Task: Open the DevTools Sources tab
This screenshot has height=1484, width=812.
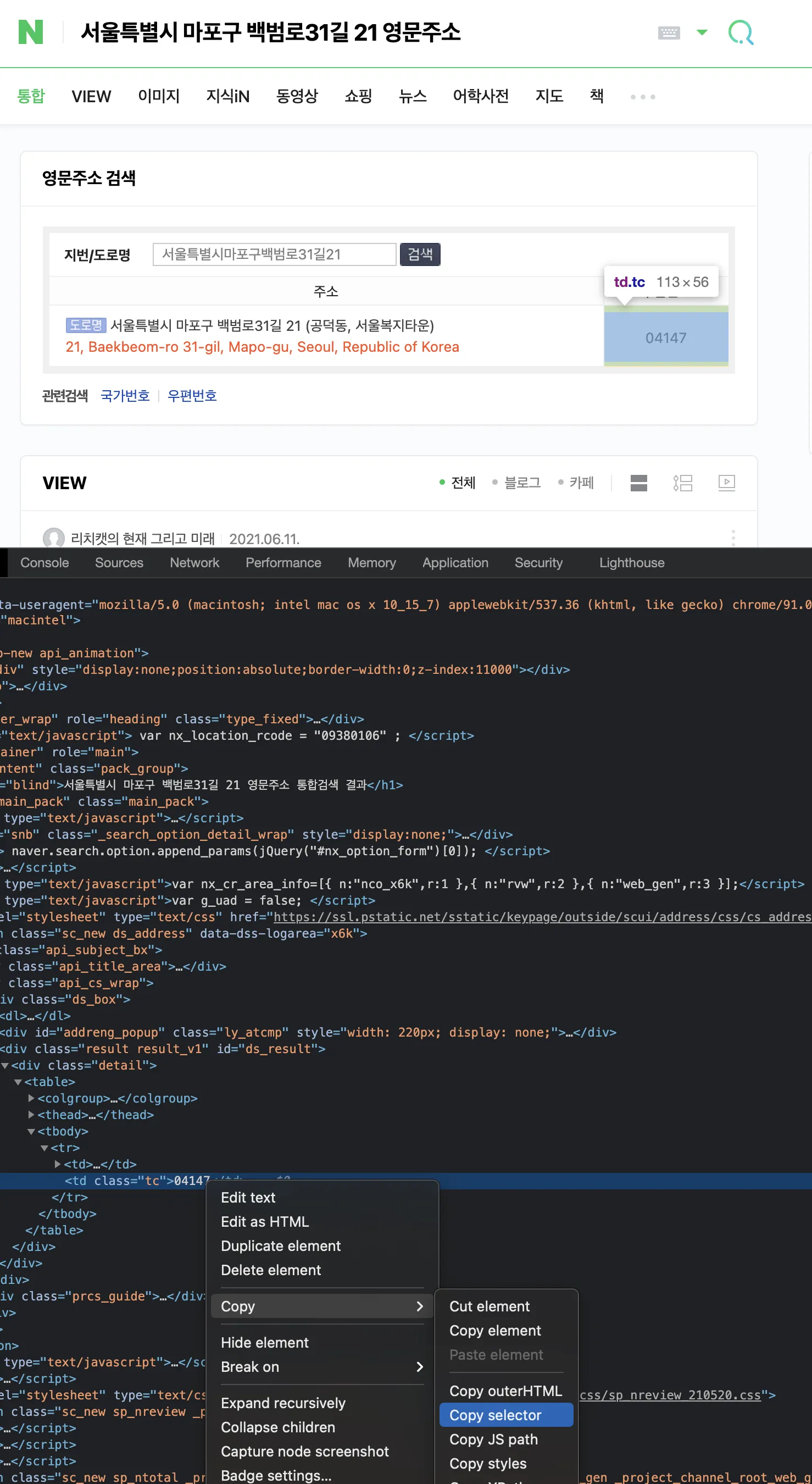Action: coord(119,563)
